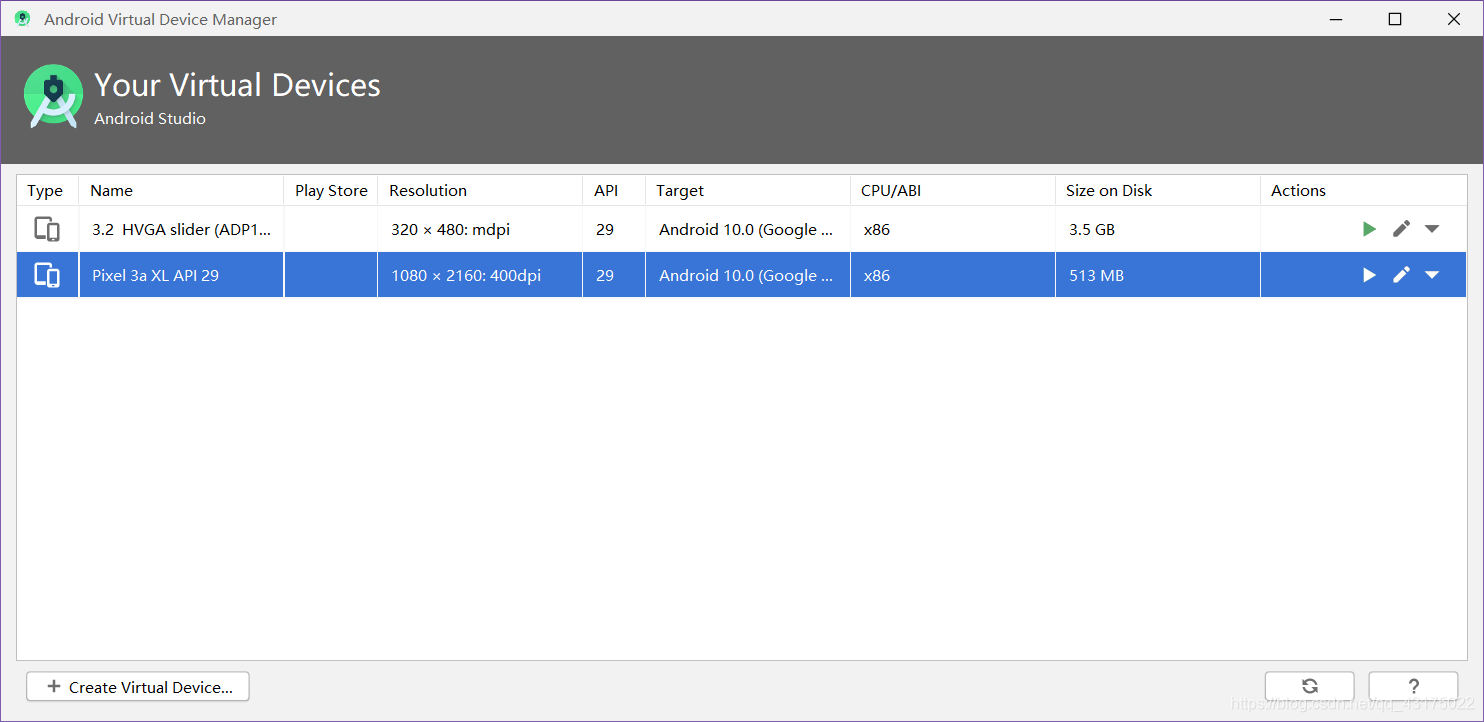
Task: Edit the 3.2 HVGA slider device
Action: pos(1401,229)
